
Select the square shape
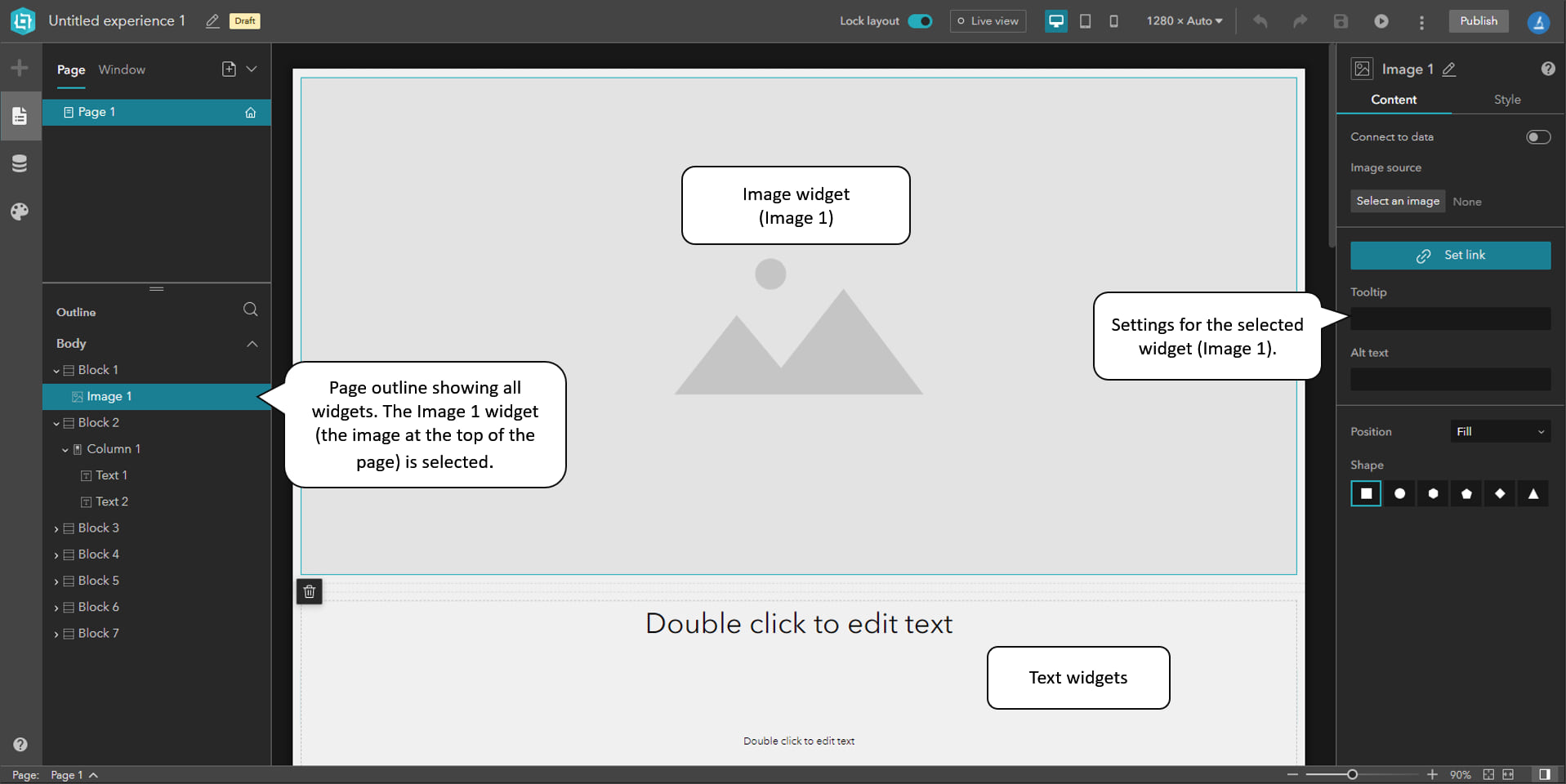1366,493
